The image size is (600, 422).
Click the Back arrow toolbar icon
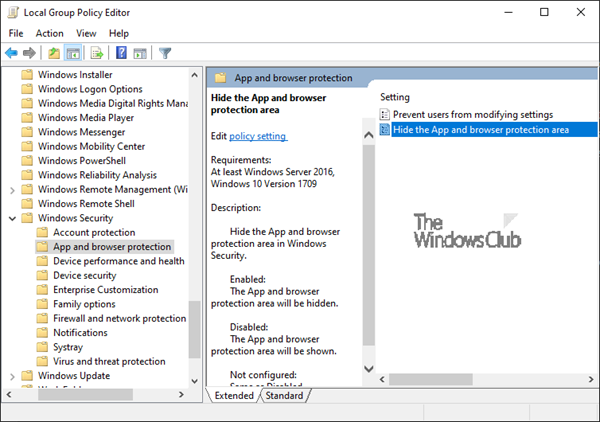[x=11, y=53]
